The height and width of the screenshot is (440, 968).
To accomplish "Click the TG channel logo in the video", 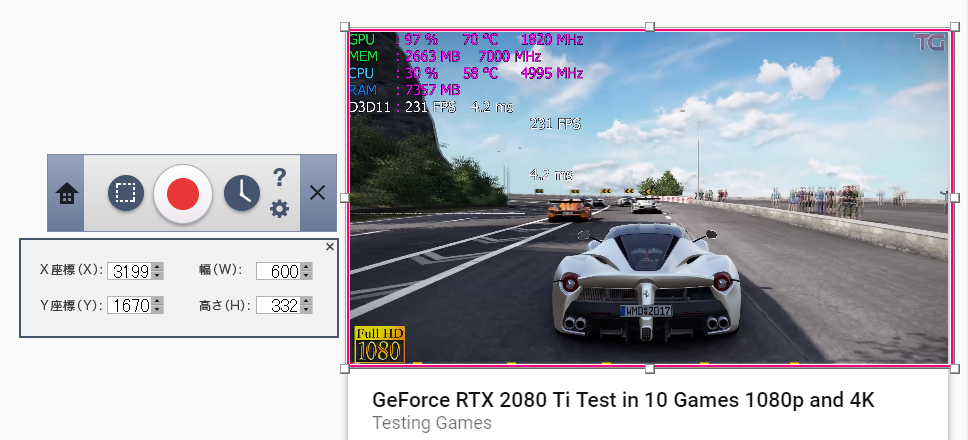I will click(930, 43).
